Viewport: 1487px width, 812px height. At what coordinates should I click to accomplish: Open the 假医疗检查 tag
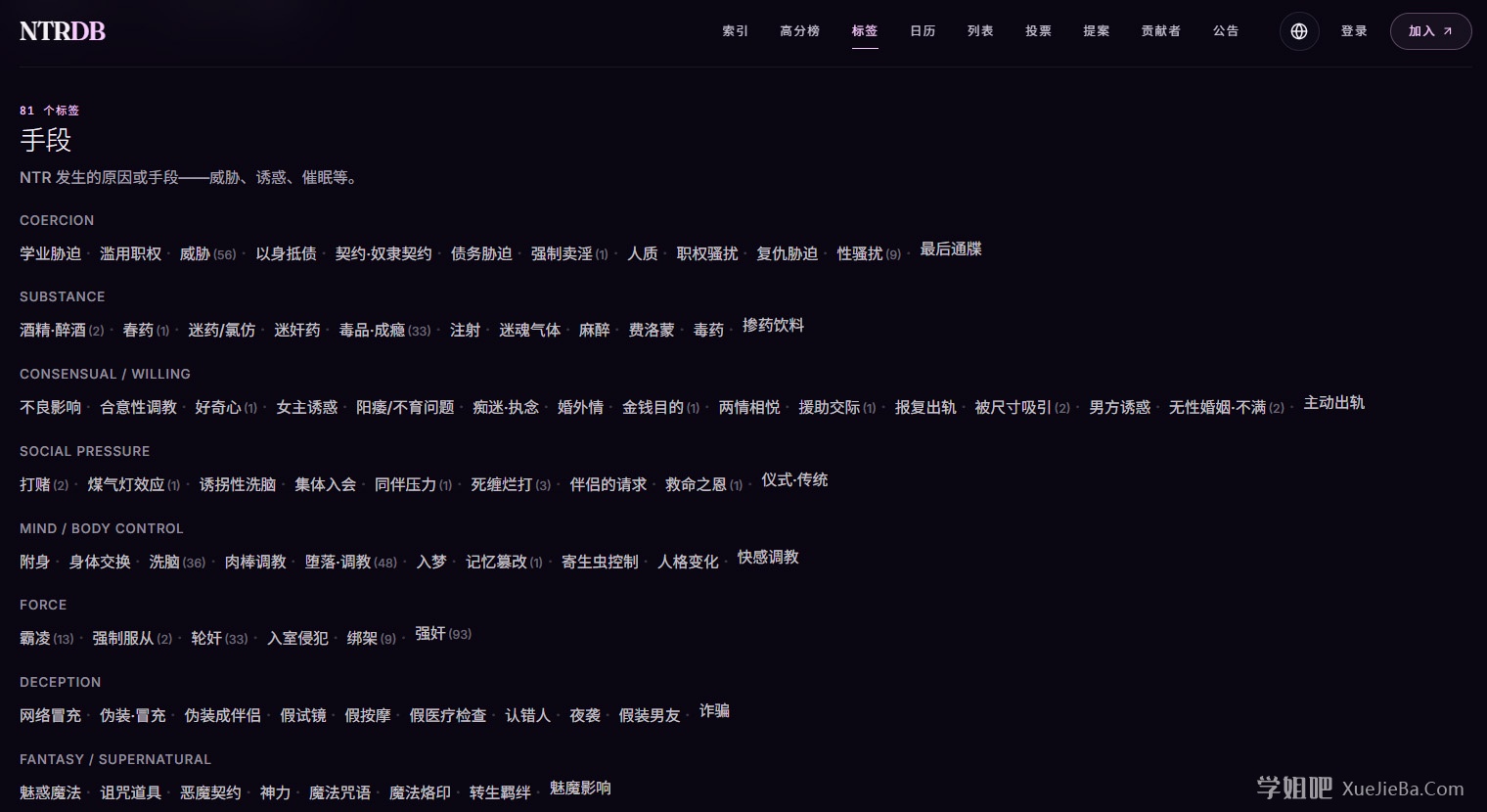tap(448, 715)
